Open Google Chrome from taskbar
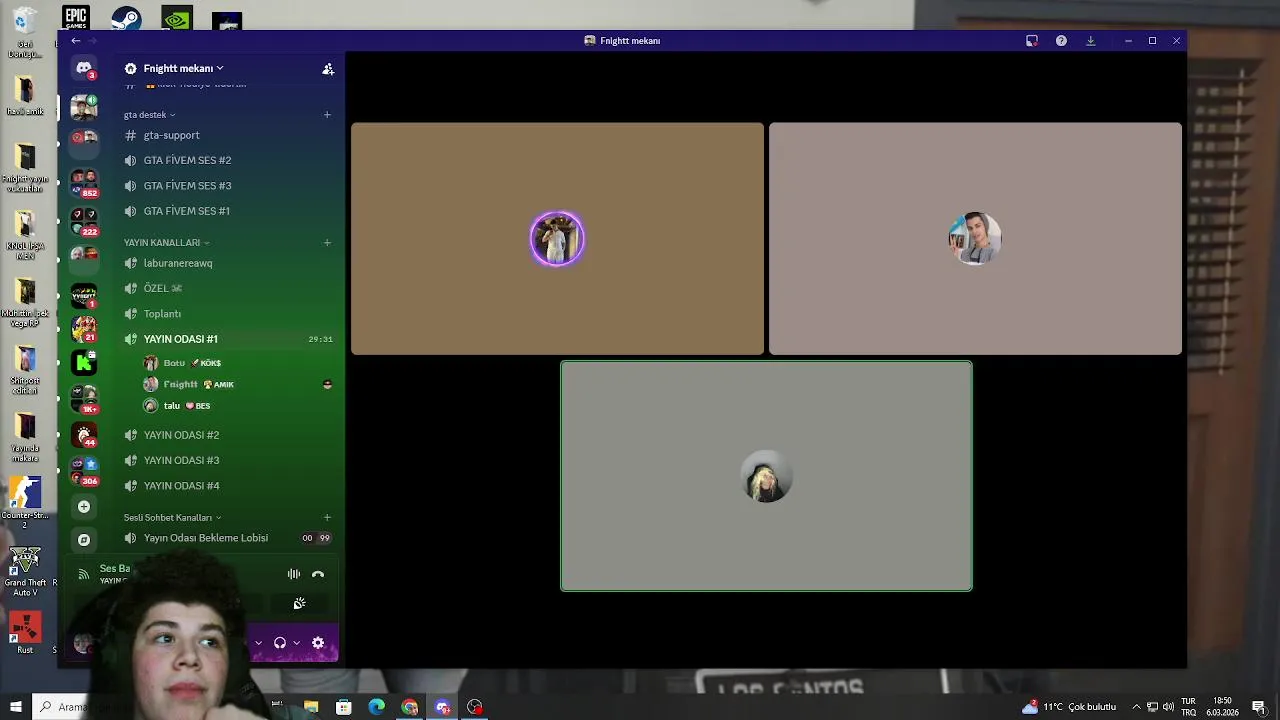 click(x=410, y=707)
